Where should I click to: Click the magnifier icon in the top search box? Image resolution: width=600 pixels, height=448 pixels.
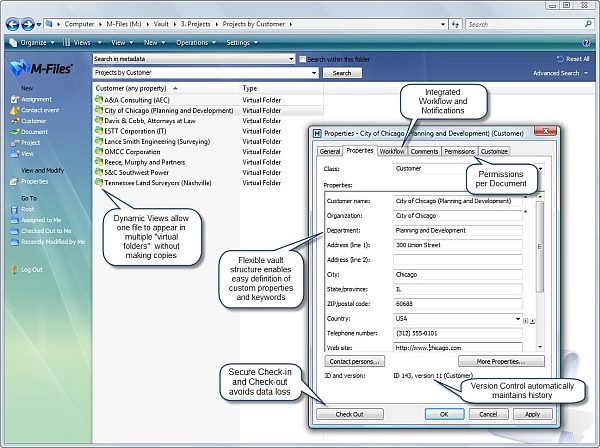pos(588,24)
